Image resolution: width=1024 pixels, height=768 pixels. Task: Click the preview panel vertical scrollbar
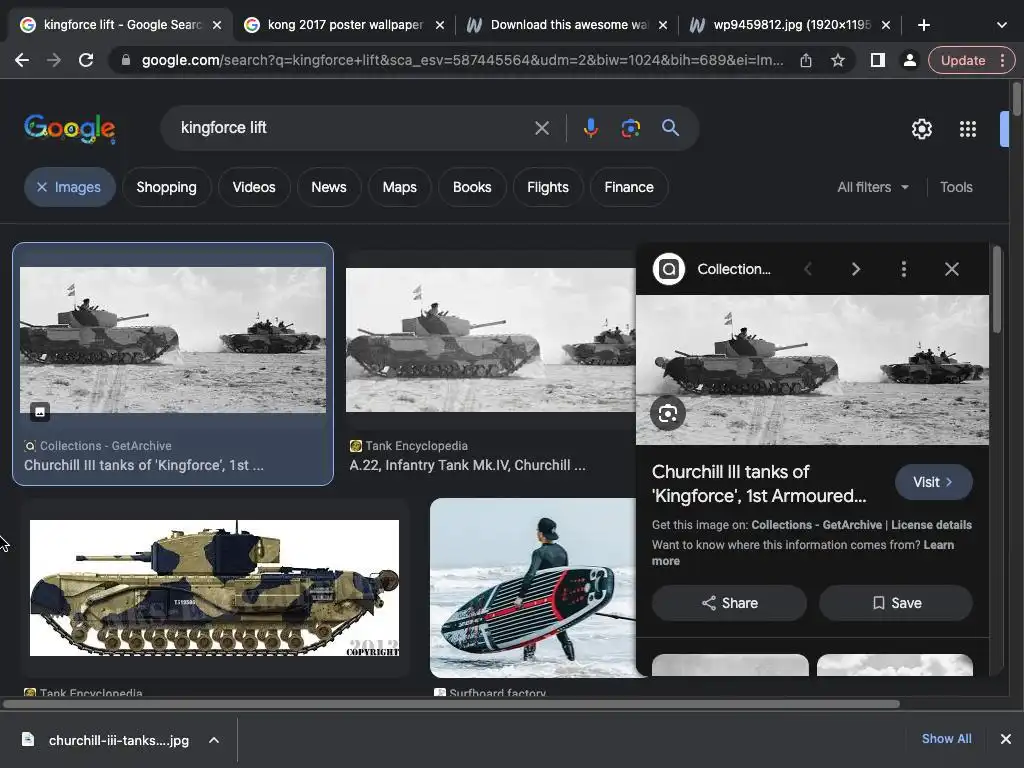coord(996,290)
